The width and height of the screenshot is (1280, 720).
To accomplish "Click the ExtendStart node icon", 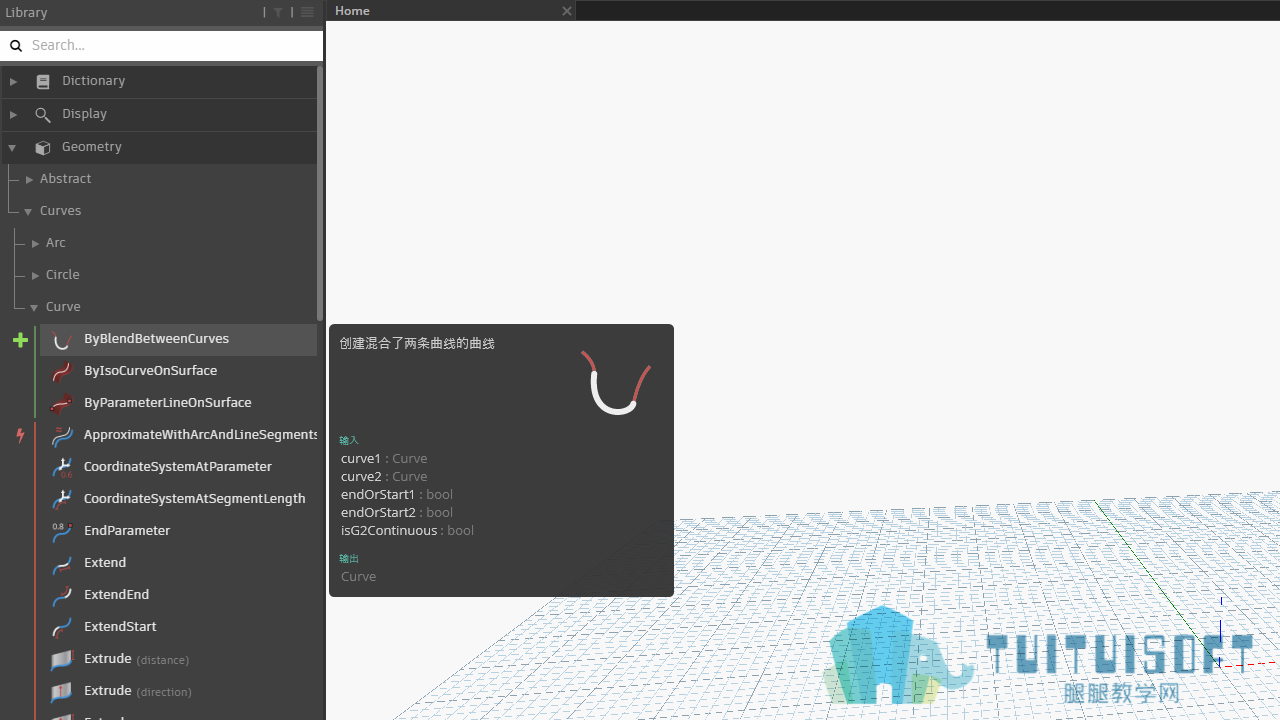I will [62, 628].
